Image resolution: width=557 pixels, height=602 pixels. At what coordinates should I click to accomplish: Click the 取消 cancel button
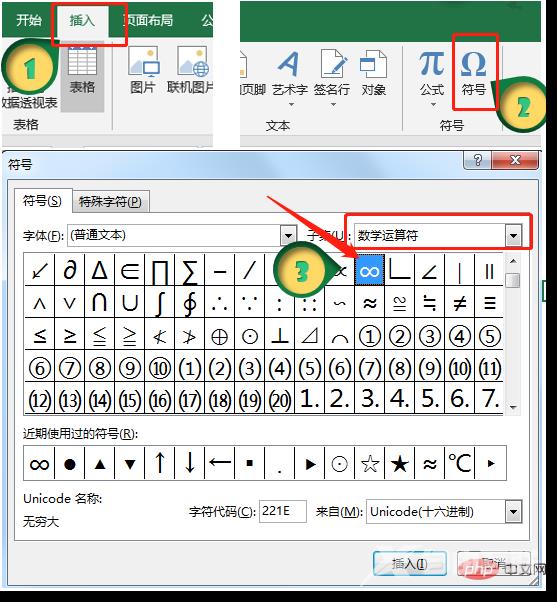(494, 564)
